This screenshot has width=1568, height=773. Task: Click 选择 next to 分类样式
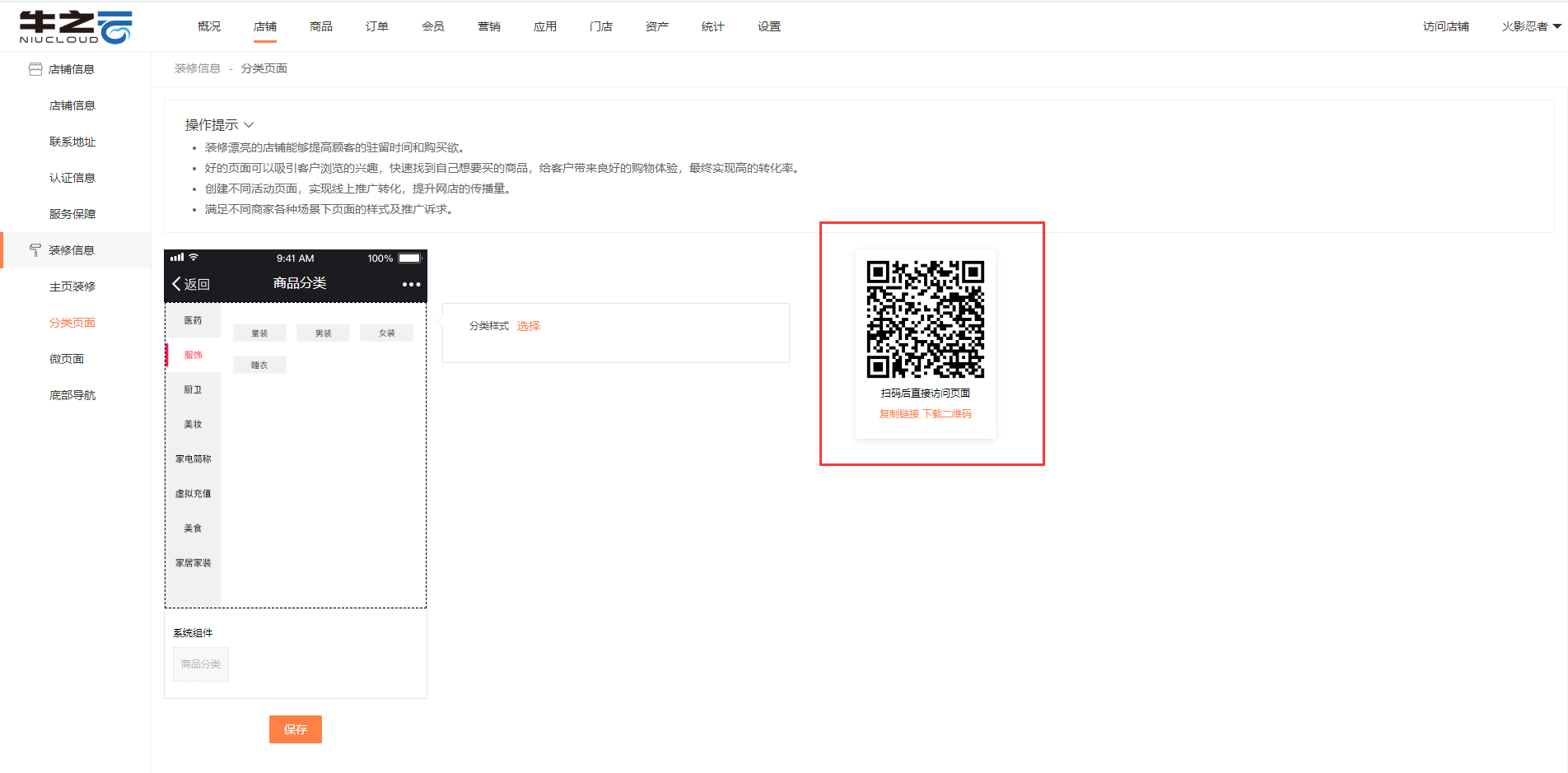528,326
